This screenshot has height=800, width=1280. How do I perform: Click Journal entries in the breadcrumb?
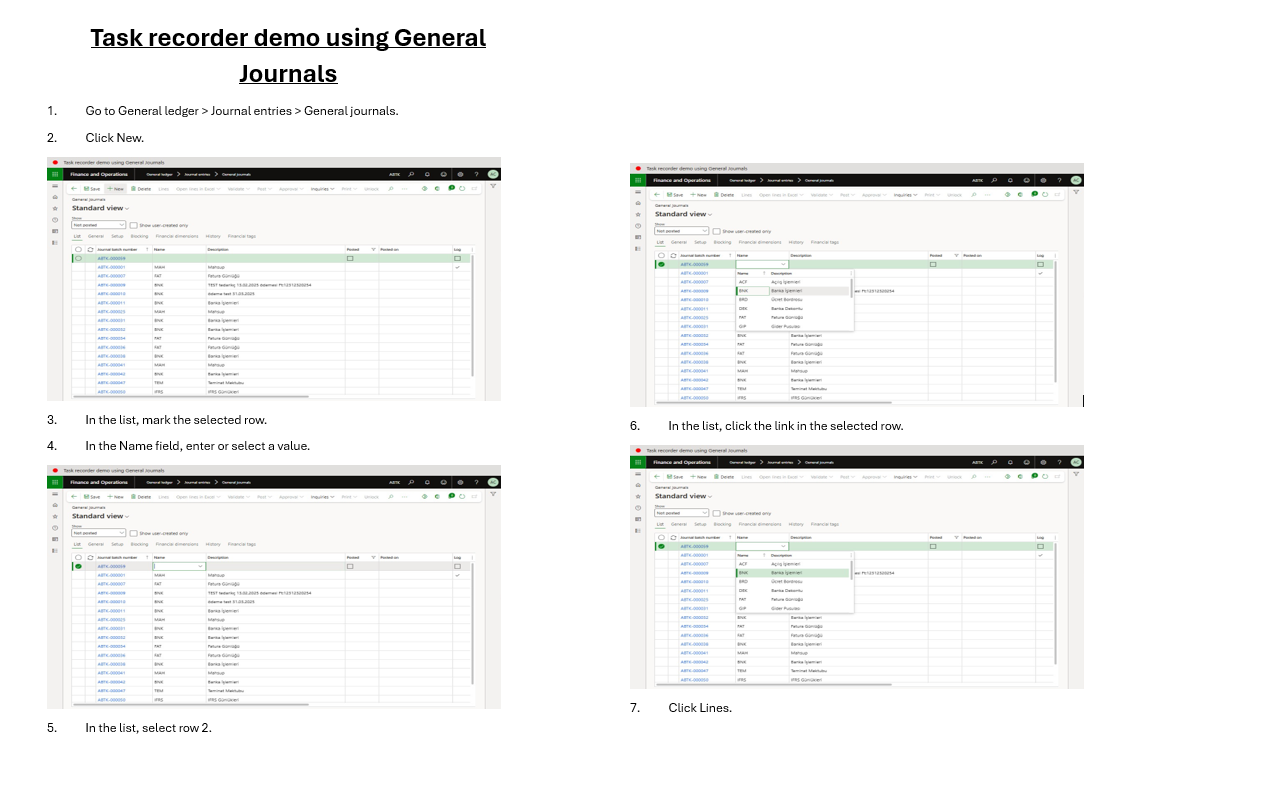click(x=196, y=175)
